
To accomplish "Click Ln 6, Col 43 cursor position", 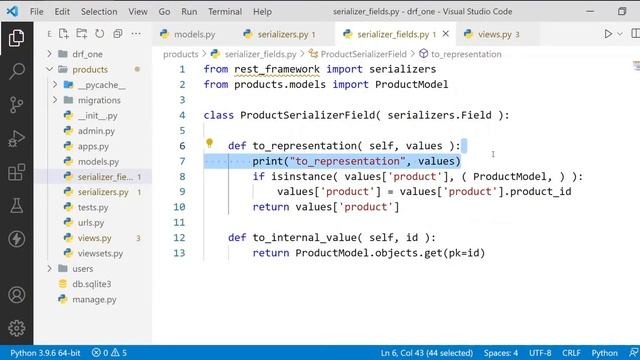I will (x=427, y=353).
